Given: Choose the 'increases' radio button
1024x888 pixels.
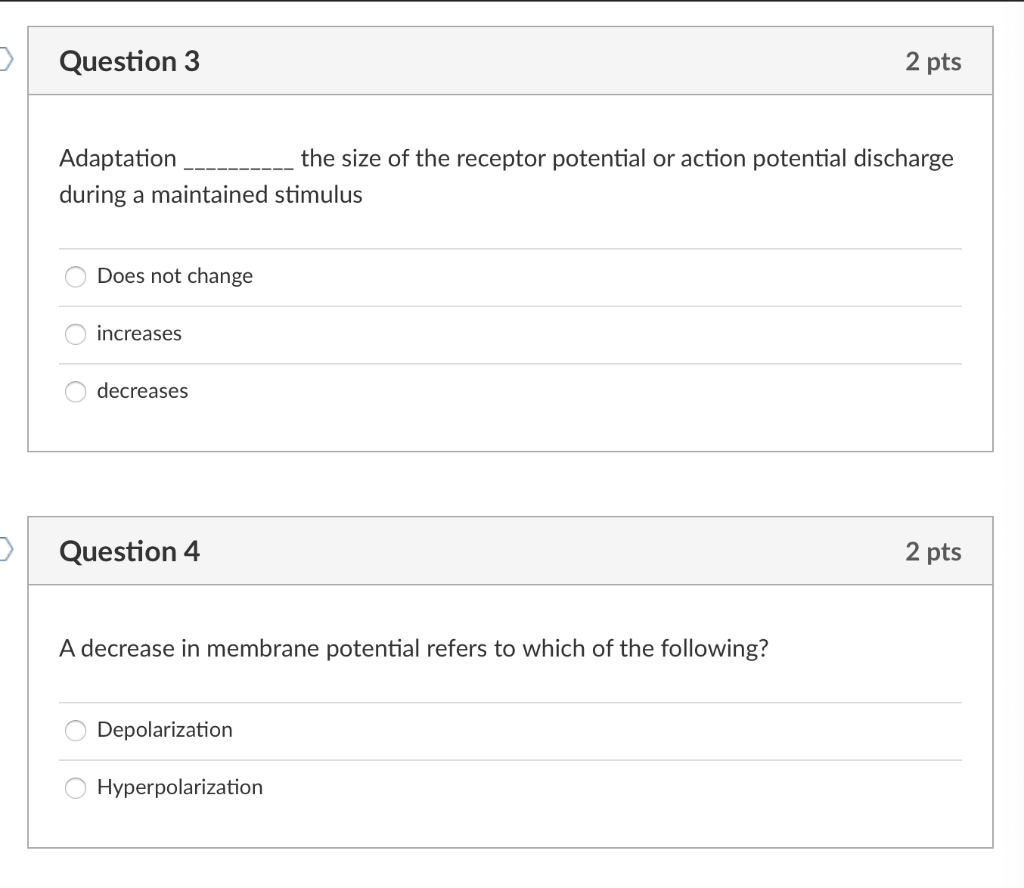Looking at the screenshot, I should tap(76, 334).
